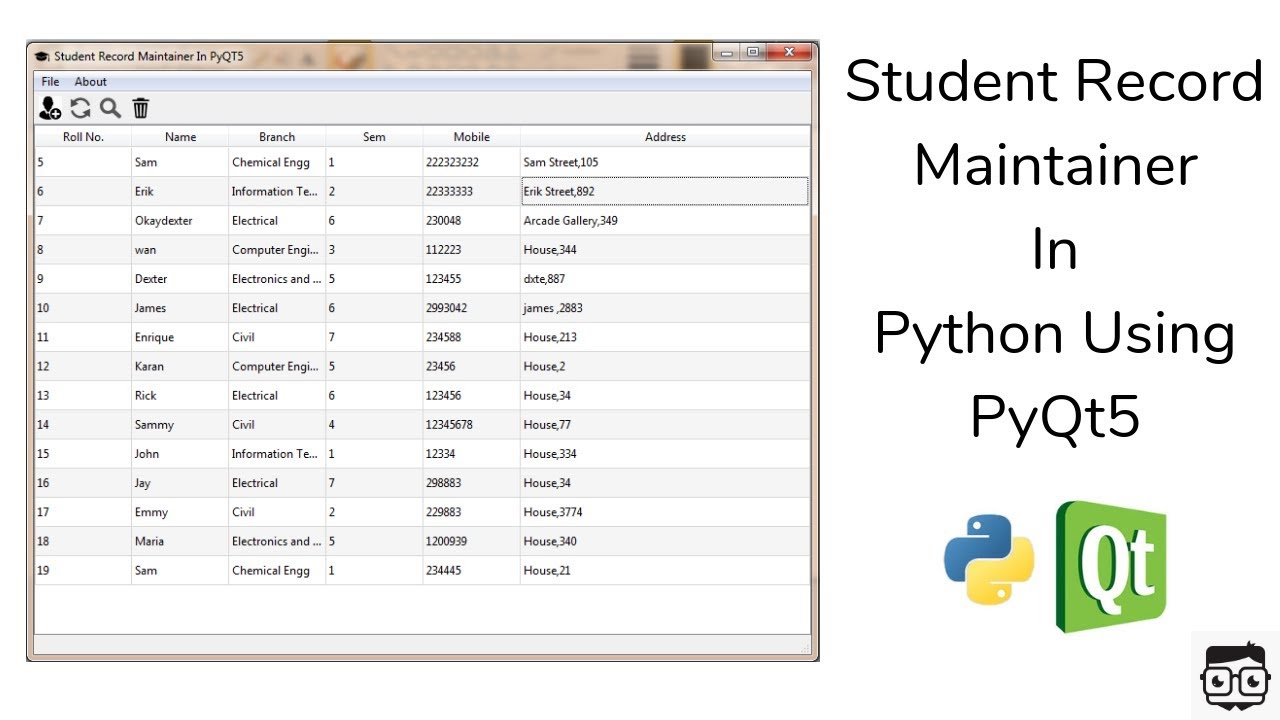Screen dimensions: 1280x720
Task: Select the name cell 'James'
Action: [180, 308]
